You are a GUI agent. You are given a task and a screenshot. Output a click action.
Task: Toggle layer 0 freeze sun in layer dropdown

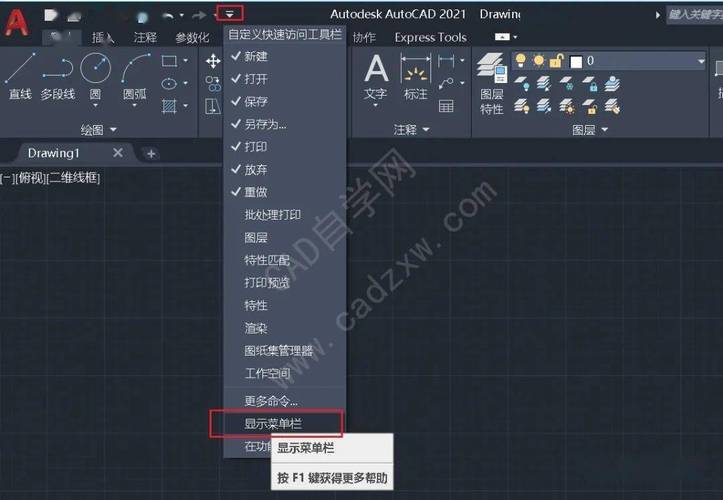(x=538, y=60)
